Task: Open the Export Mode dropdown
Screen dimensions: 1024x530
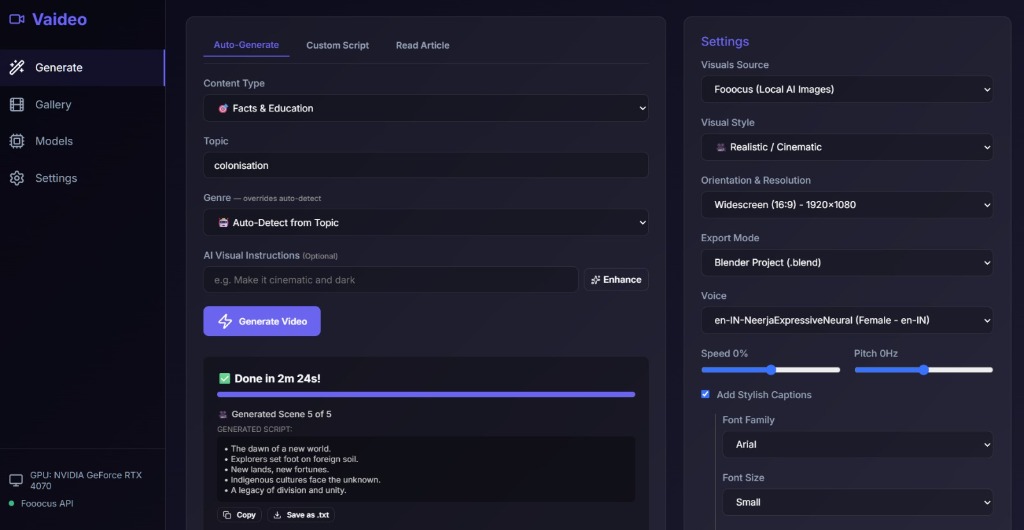Action: (847, 262)
